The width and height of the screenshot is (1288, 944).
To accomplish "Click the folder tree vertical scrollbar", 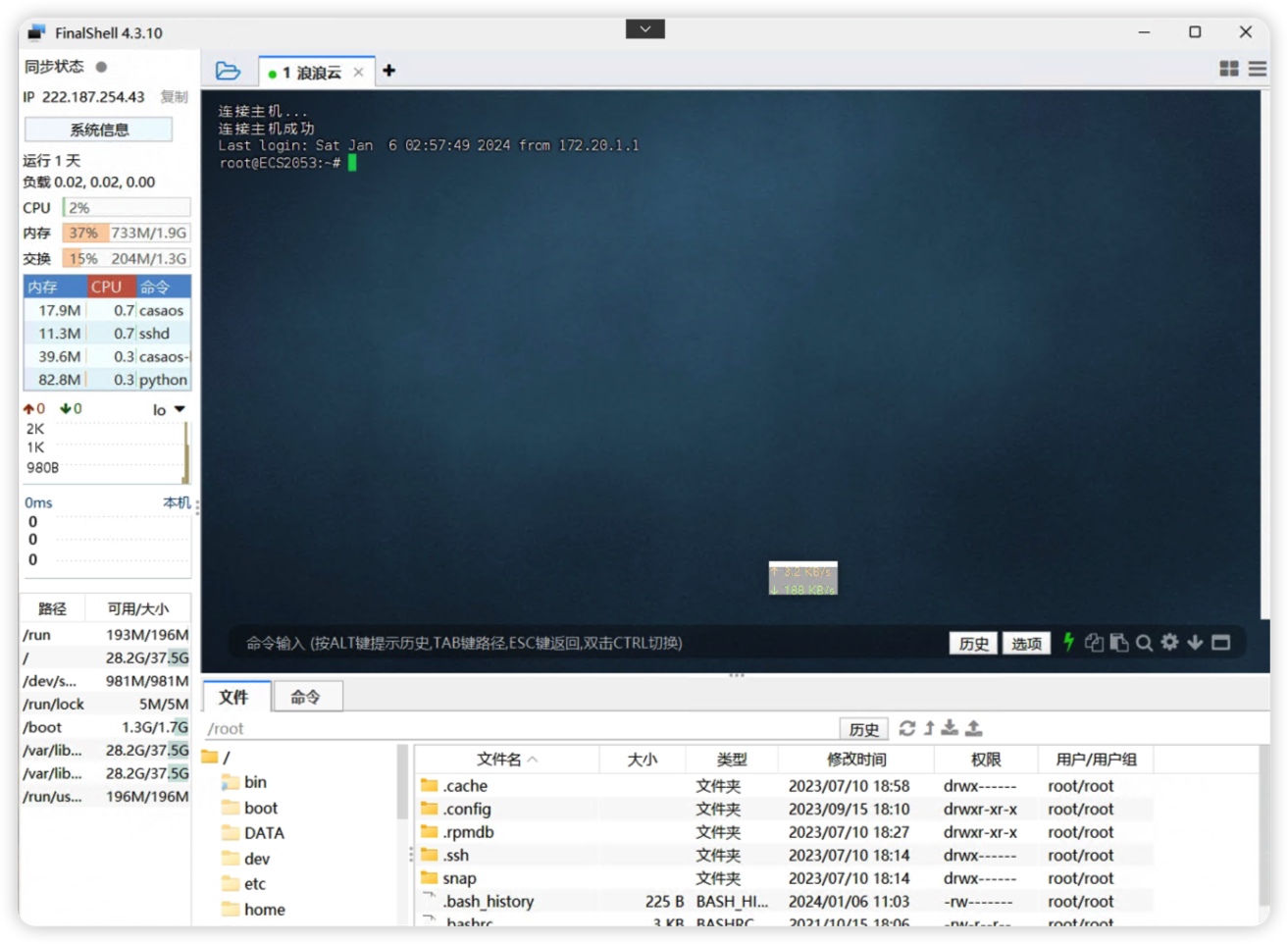I will pos(402,781).
